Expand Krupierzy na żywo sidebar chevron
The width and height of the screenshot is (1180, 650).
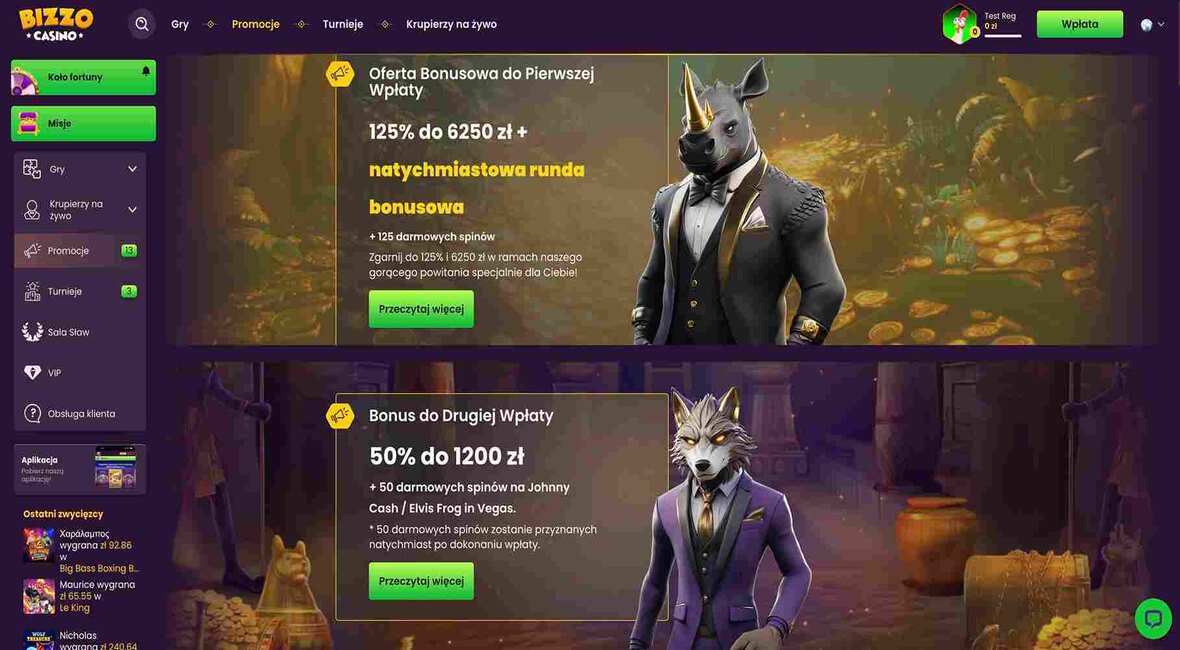132,209
